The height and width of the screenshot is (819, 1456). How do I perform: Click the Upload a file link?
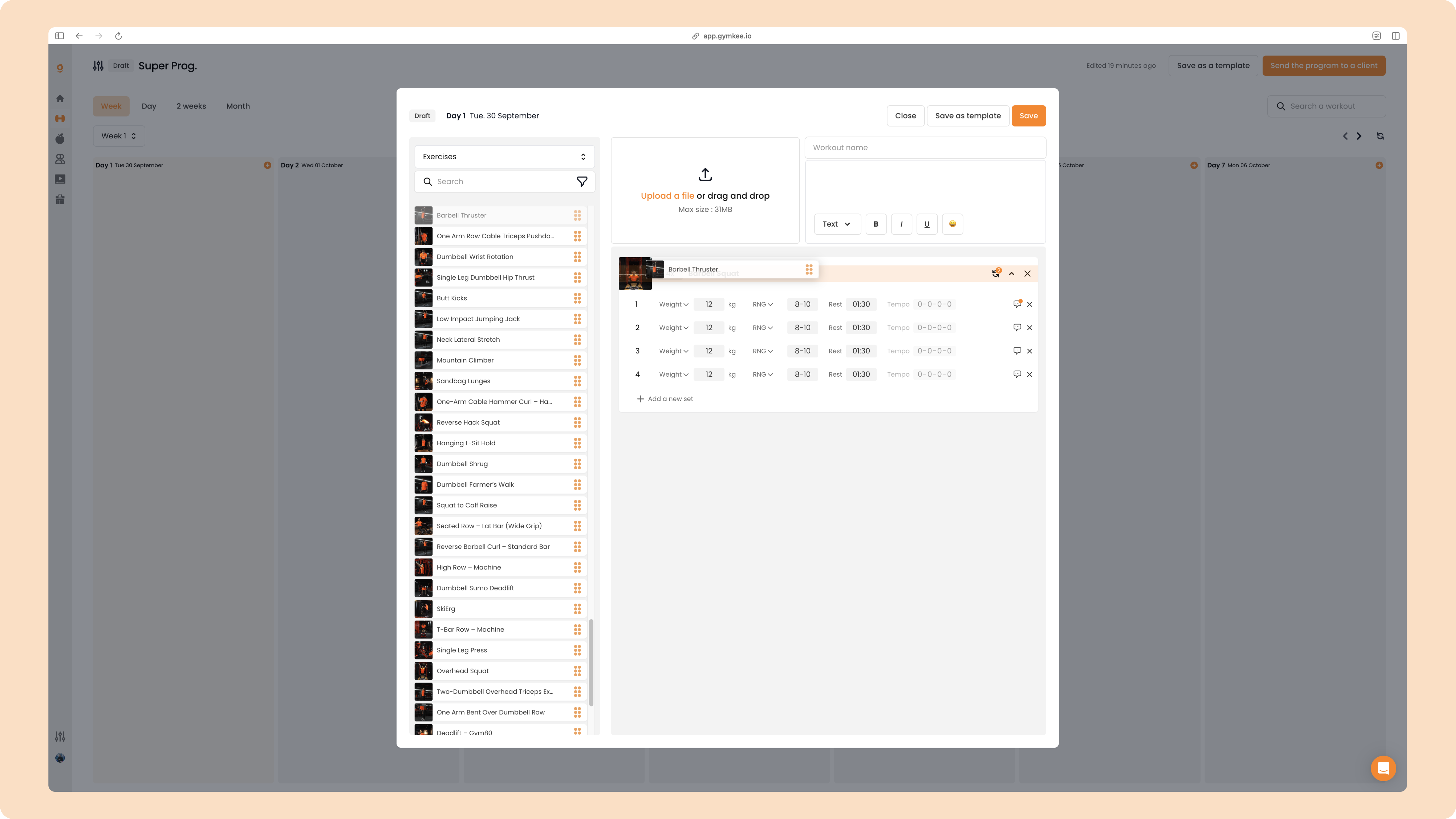pos(667,196)
